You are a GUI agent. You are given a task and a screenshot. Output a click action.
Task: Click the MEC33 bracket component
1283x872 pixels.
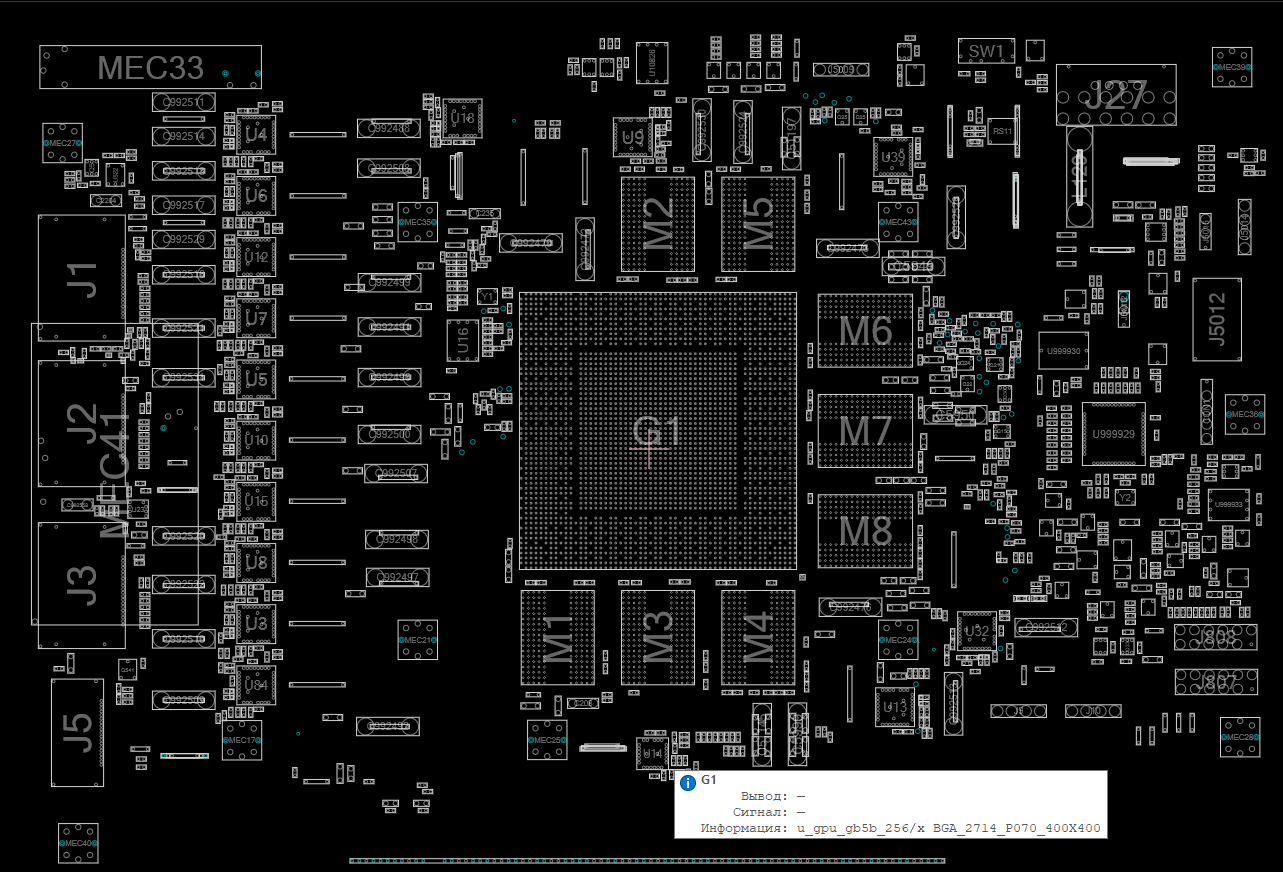(150, 67)
